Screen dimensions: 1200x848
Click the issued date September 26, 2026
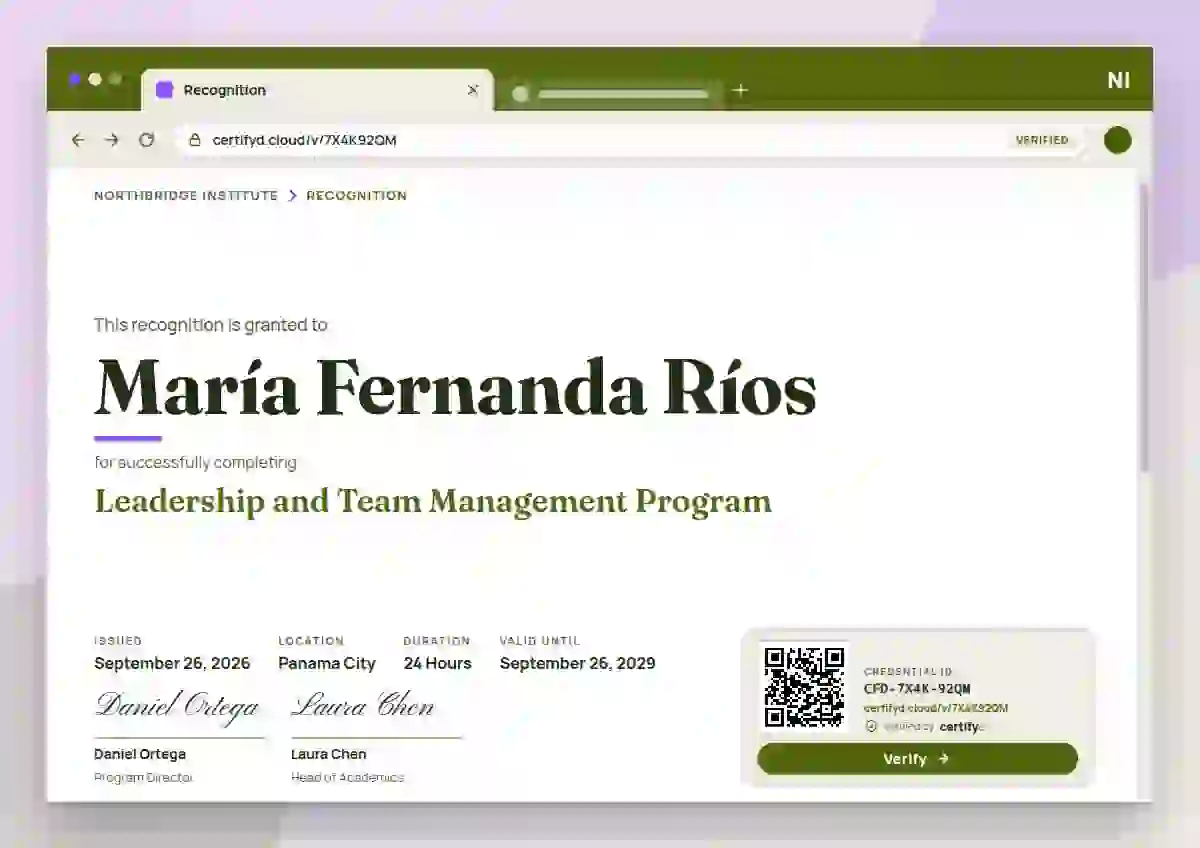click(172, 663)
